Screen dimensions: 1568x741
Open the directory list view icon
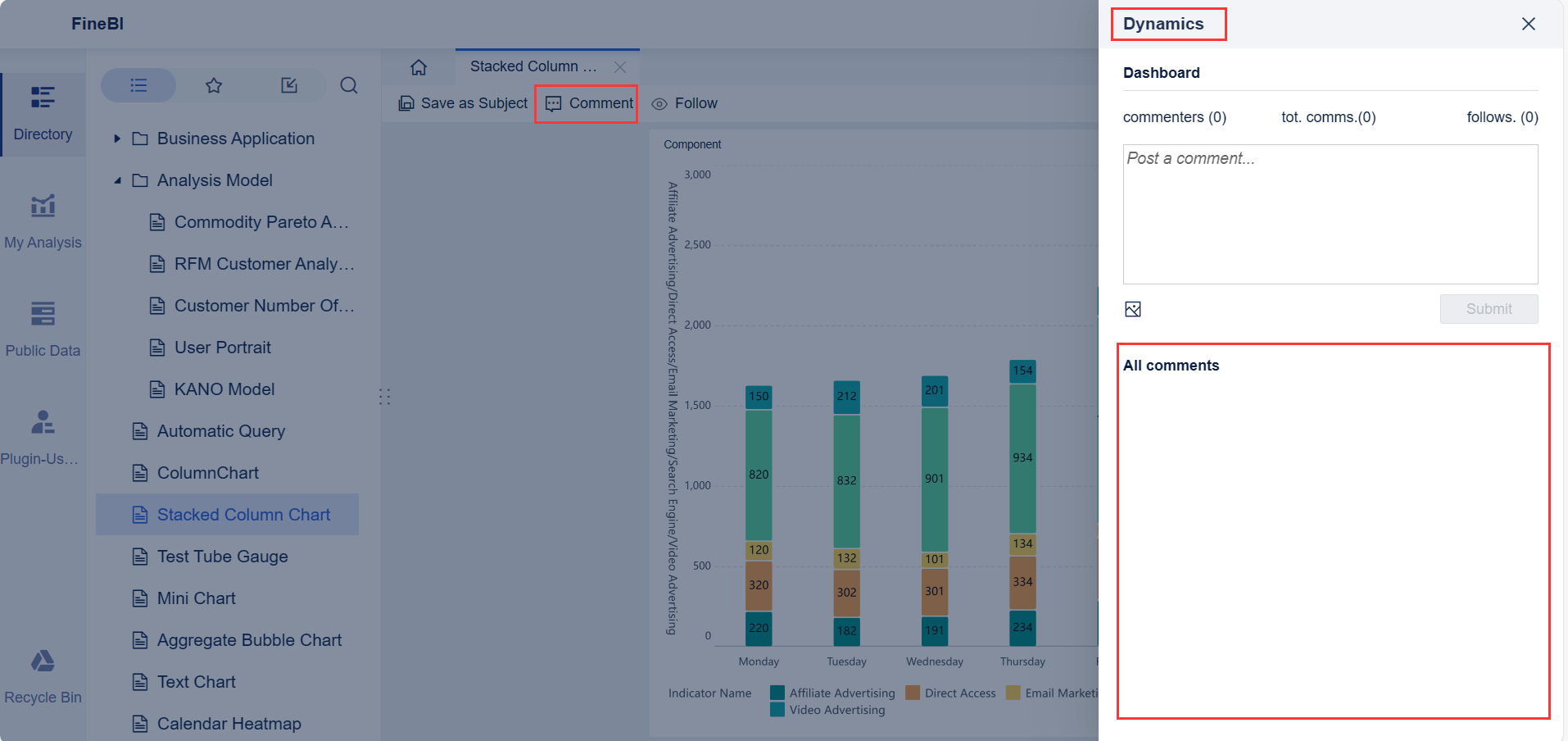[x=138, y=85]
